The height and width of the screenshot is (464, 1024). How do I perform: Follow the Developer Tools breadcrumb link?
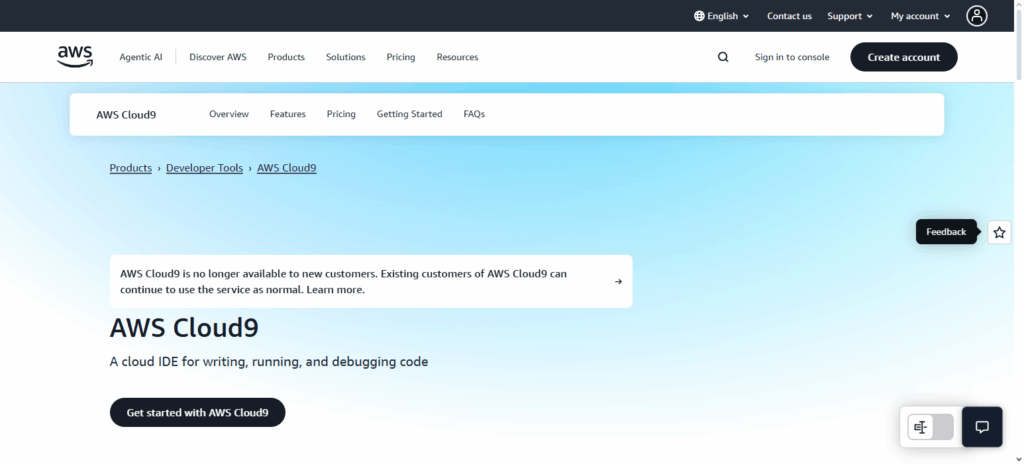204,168
